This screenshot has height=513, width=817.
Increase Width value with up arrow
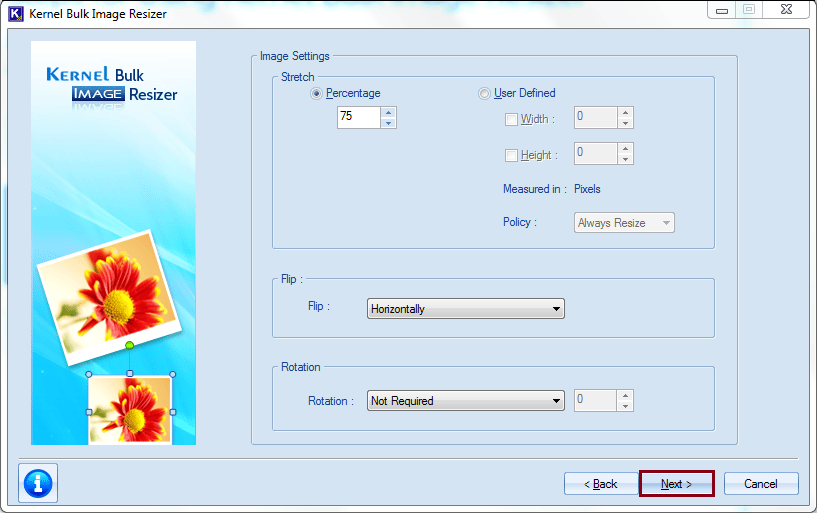(x=625, y=112)
